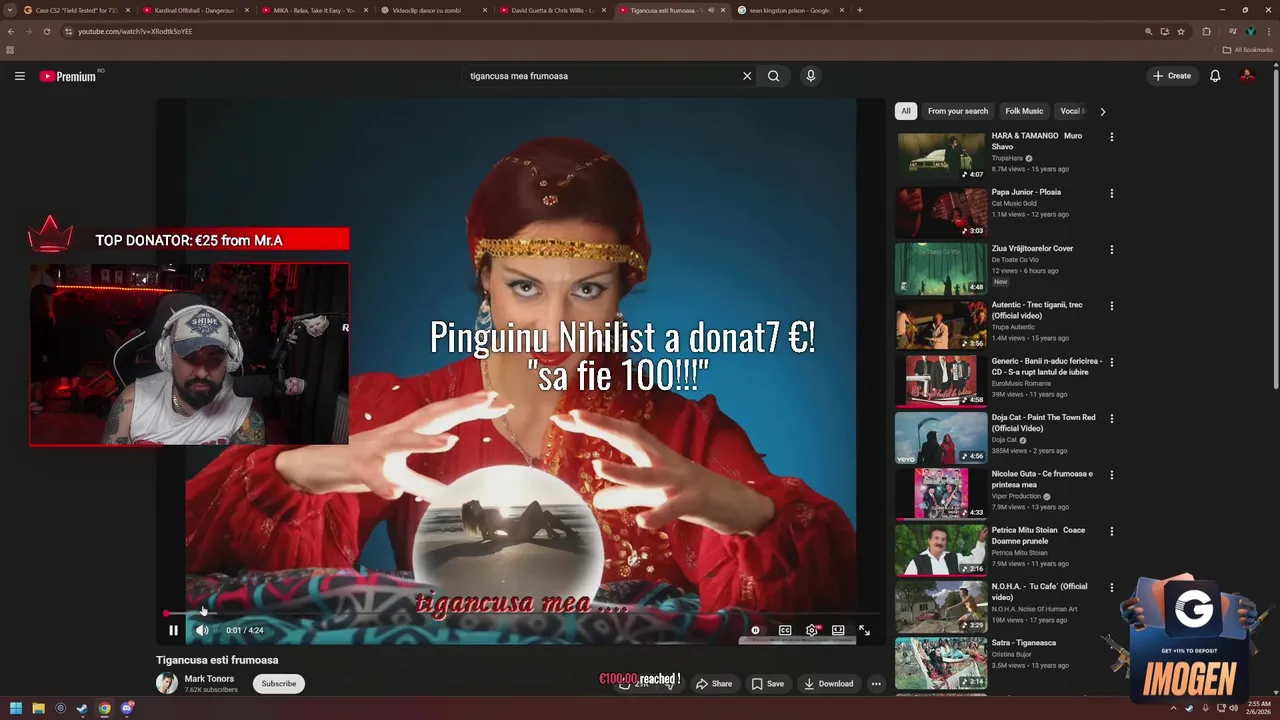Reload the page with the refresh icon
Image resolution: width=1280 pixels, height=720 pixels.
46,31
